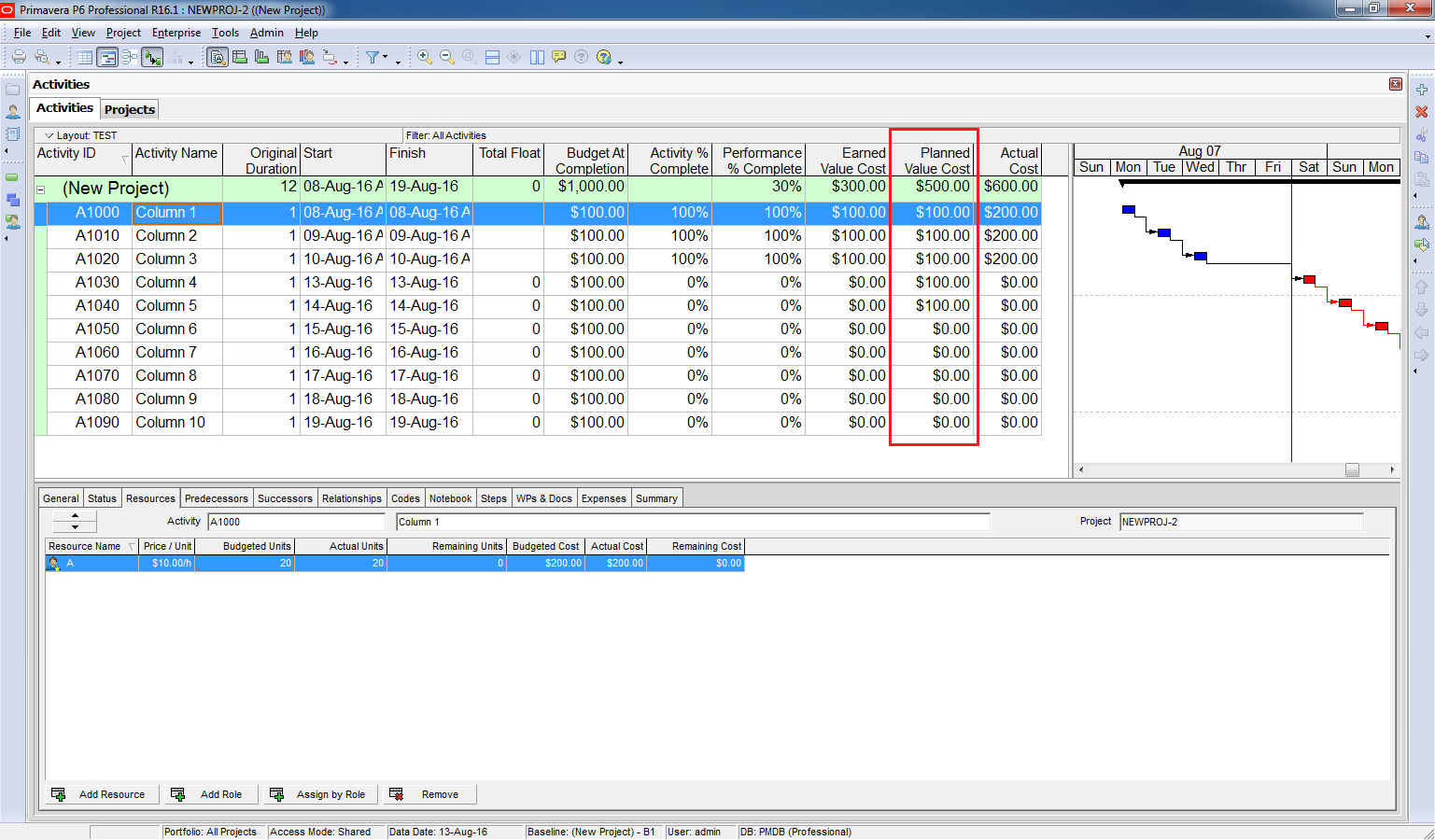Toggle the Activity Table view button

85,57
